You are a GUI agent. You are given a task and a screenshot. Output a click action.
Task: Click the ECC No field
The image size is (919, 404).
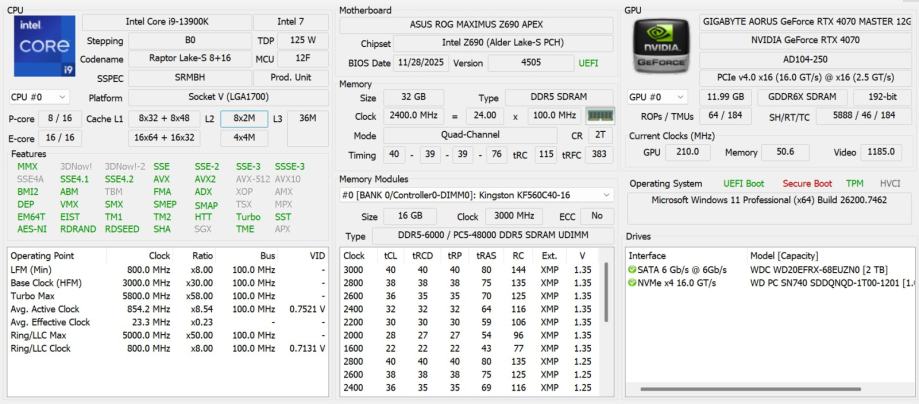click(597, 216)
